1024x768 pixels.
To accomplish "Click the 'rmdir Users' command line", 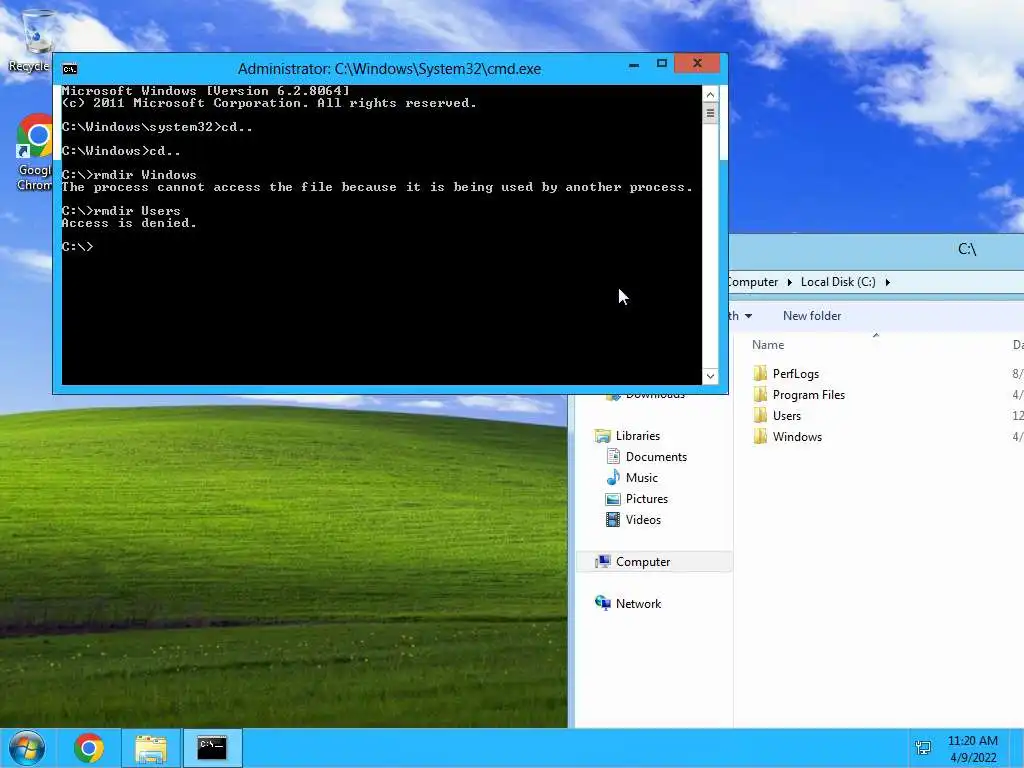I will 121,210.
